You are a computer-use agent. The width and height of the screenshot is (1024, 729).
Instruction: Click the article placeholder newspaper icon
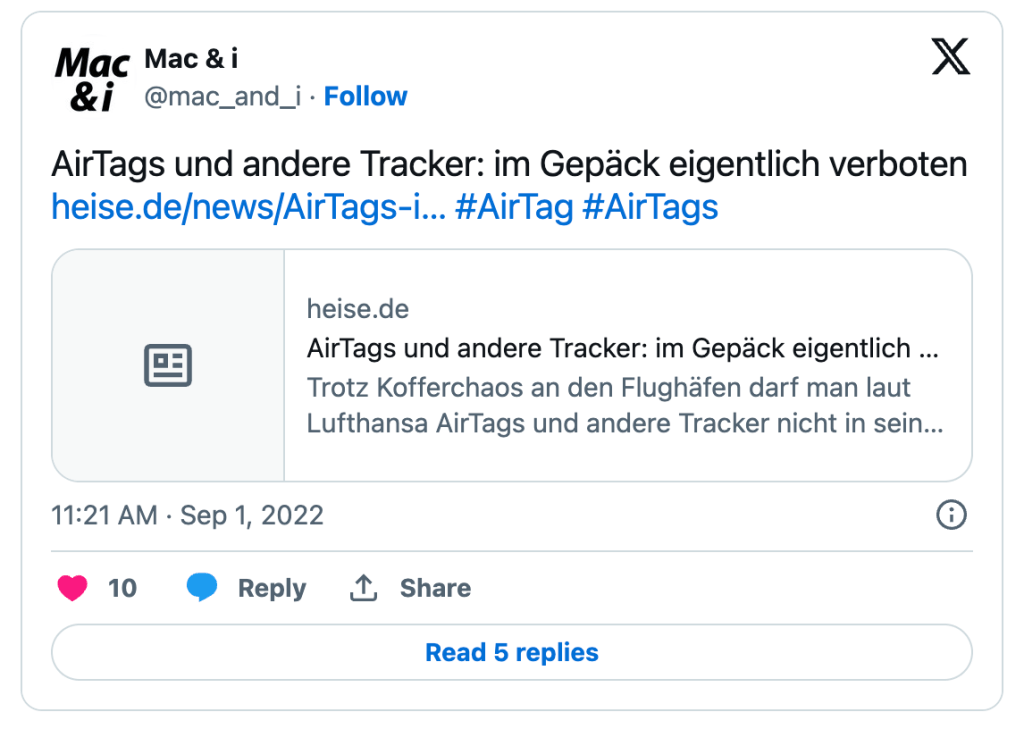click(168, 365)
